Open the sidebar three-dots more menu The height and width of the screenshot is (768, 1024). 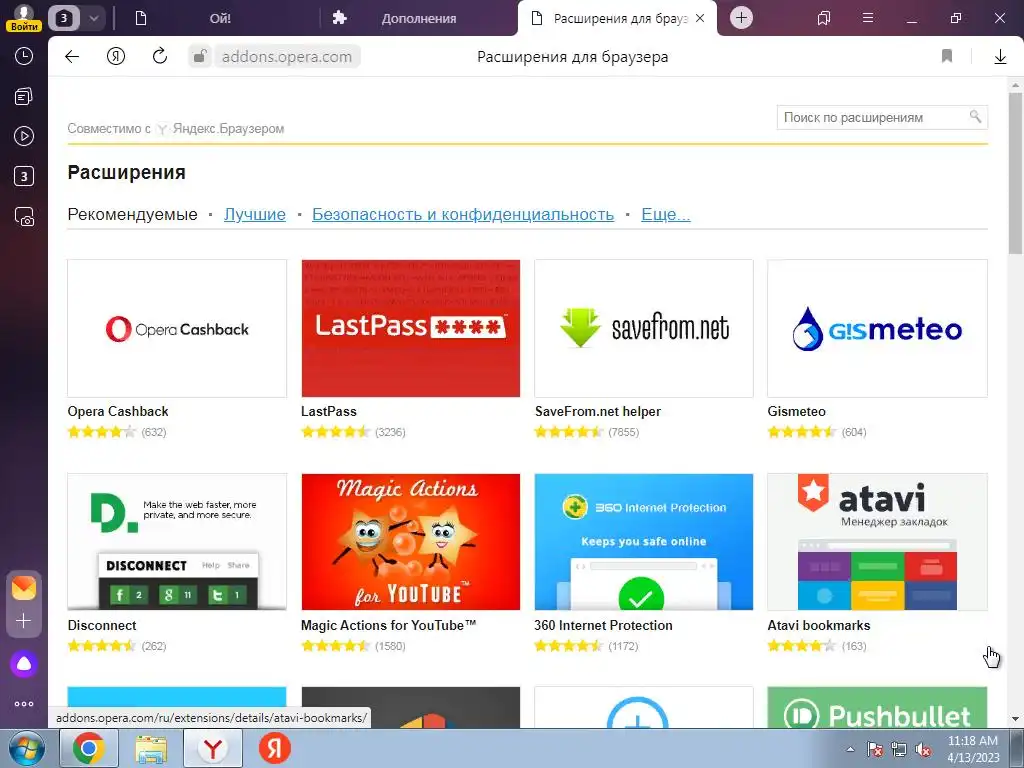tap(24, 704)
